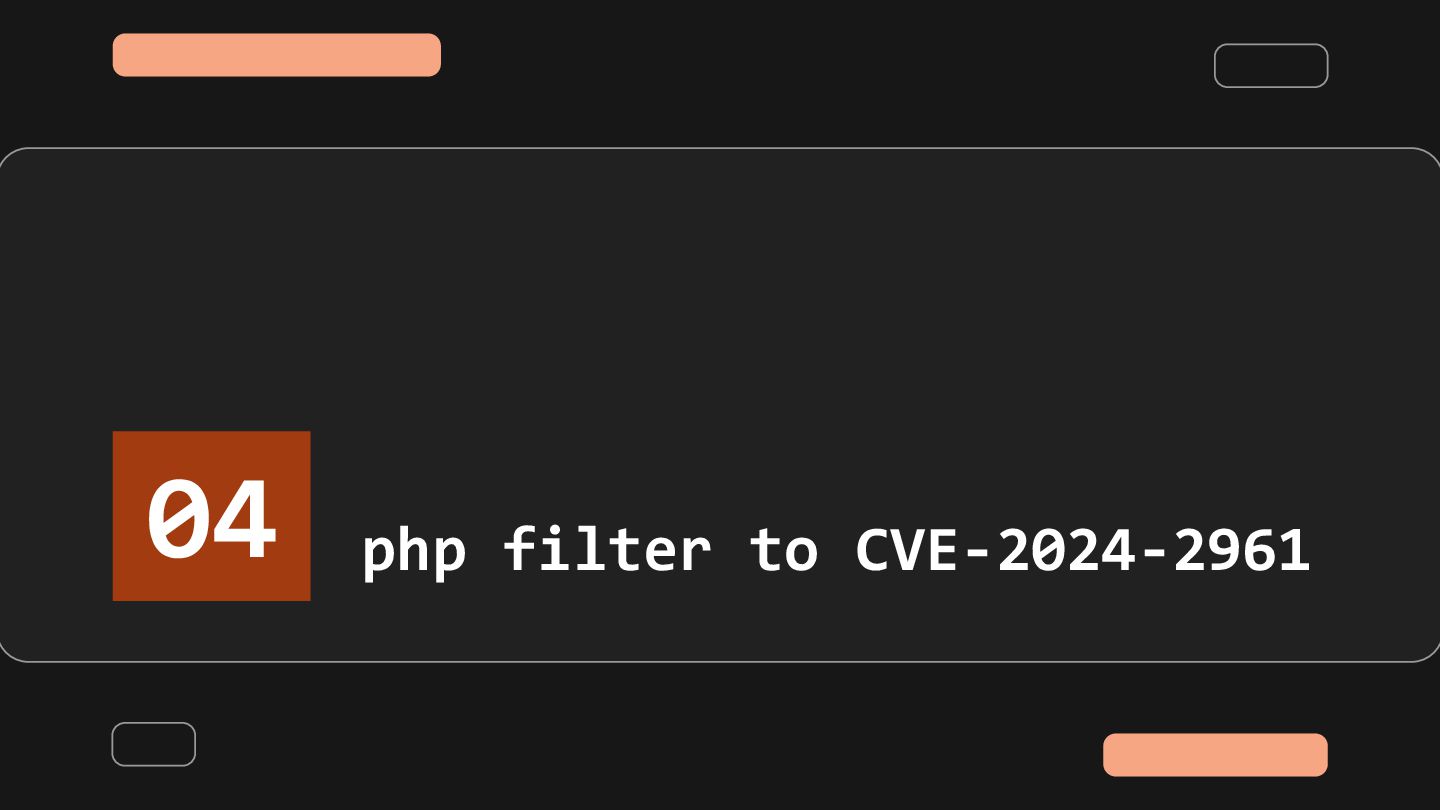The width and height of the screenshot is (1440, 810).
Task: Click the digit 0 in the 04 badge
Action: click(x=177, y=520)
